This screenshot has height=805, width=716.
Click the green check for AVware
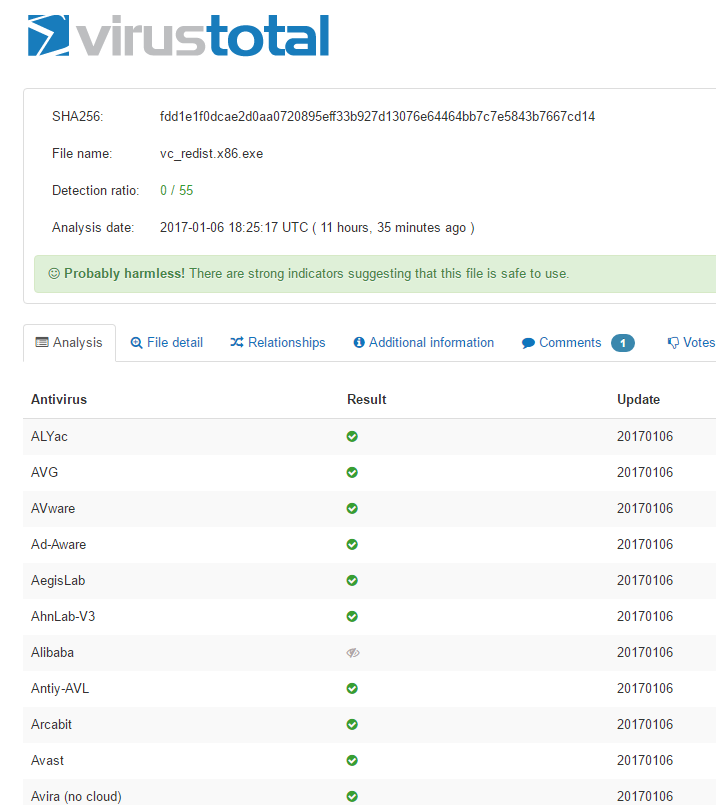pos(352,508)
